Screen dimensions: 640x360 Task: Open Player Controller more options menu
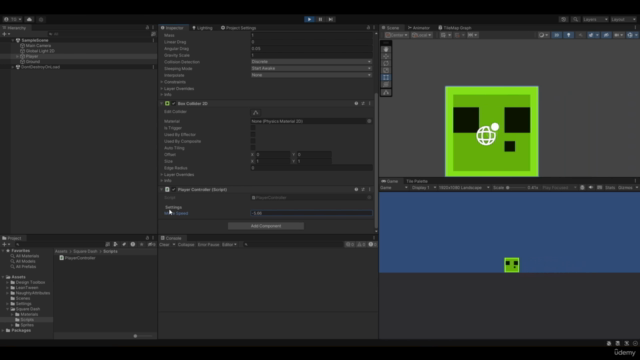coord(369,189)
